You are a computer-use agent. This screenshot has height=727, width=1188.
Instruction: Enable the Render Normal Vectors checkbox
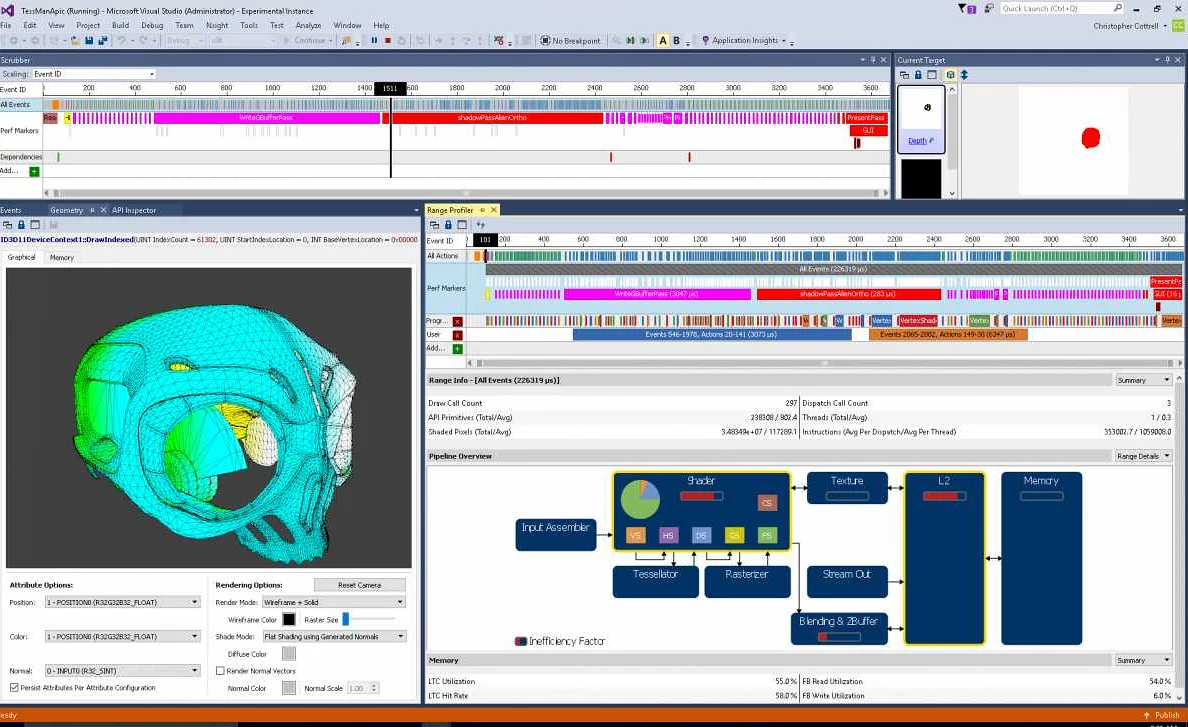pyautogui.click(x=220, y=671)
